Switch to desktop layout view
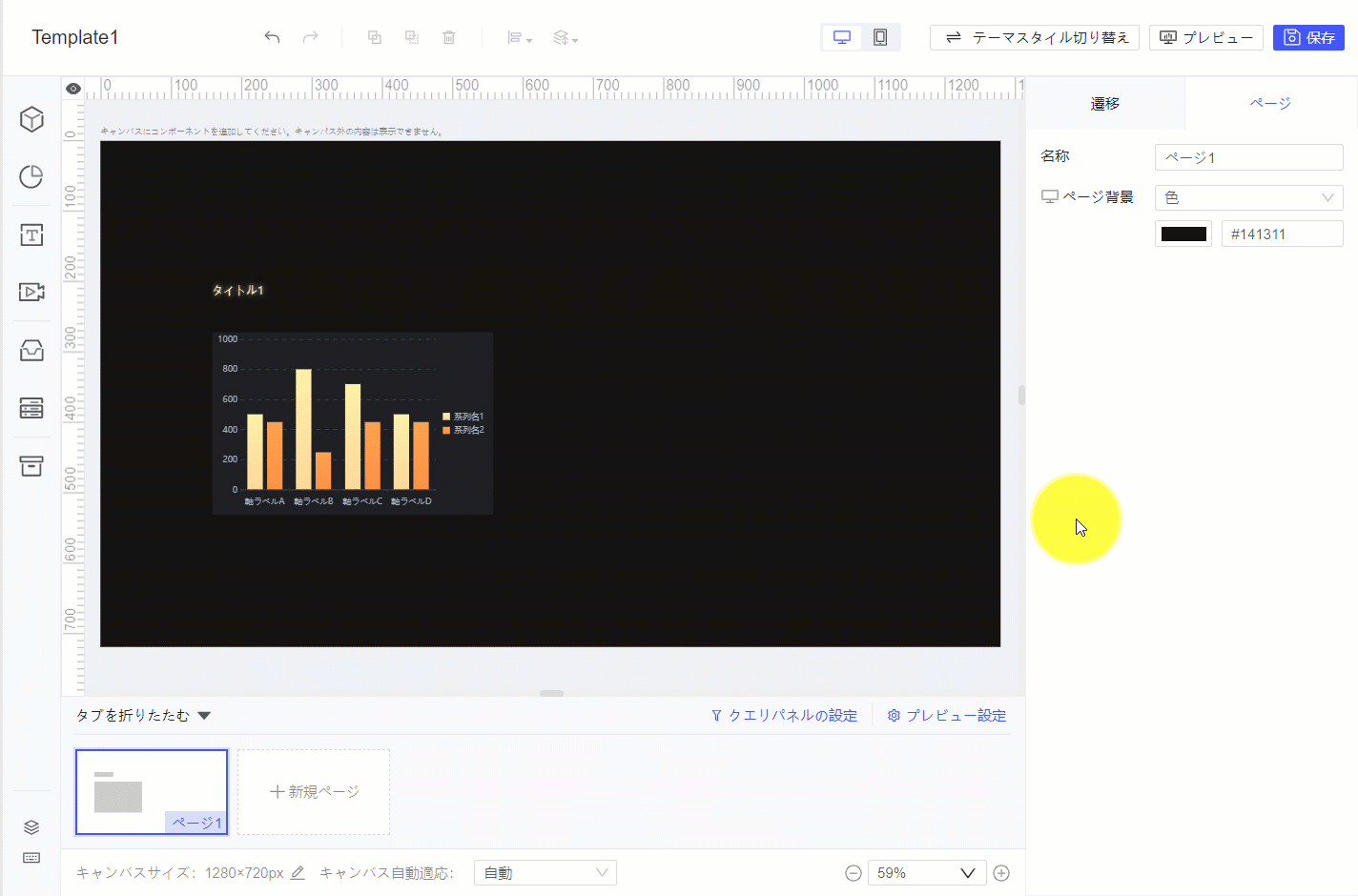The height and width of the screenshot is (896, 1358). tap(842, 37)
